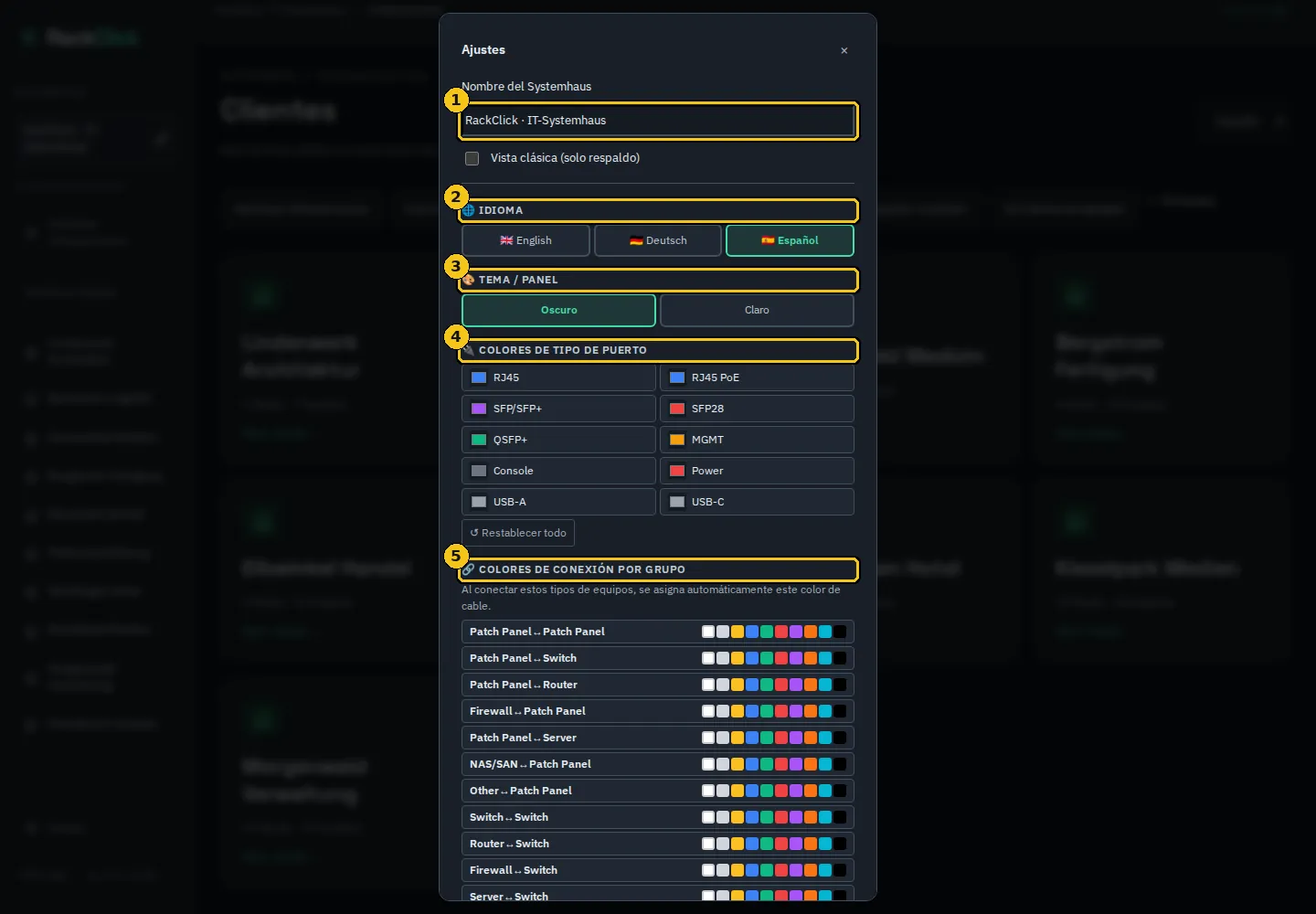Choose yellow for Patch Panel ↔ Switch
Image resolution: width=1316 pixels, height=914 pixels.
[x=738, y=658]
